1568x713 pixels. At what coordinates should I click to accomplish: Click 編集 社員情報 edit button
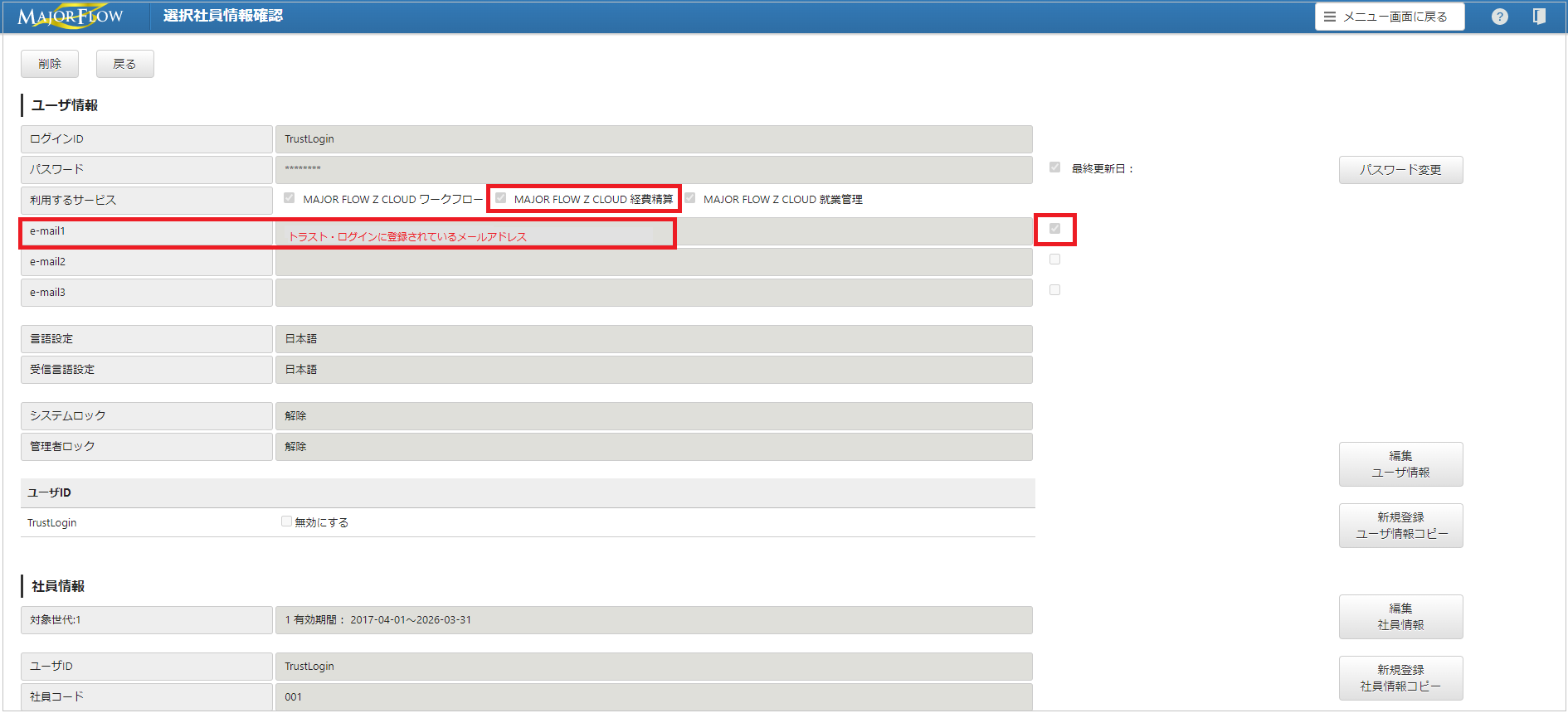(1400, 617)
